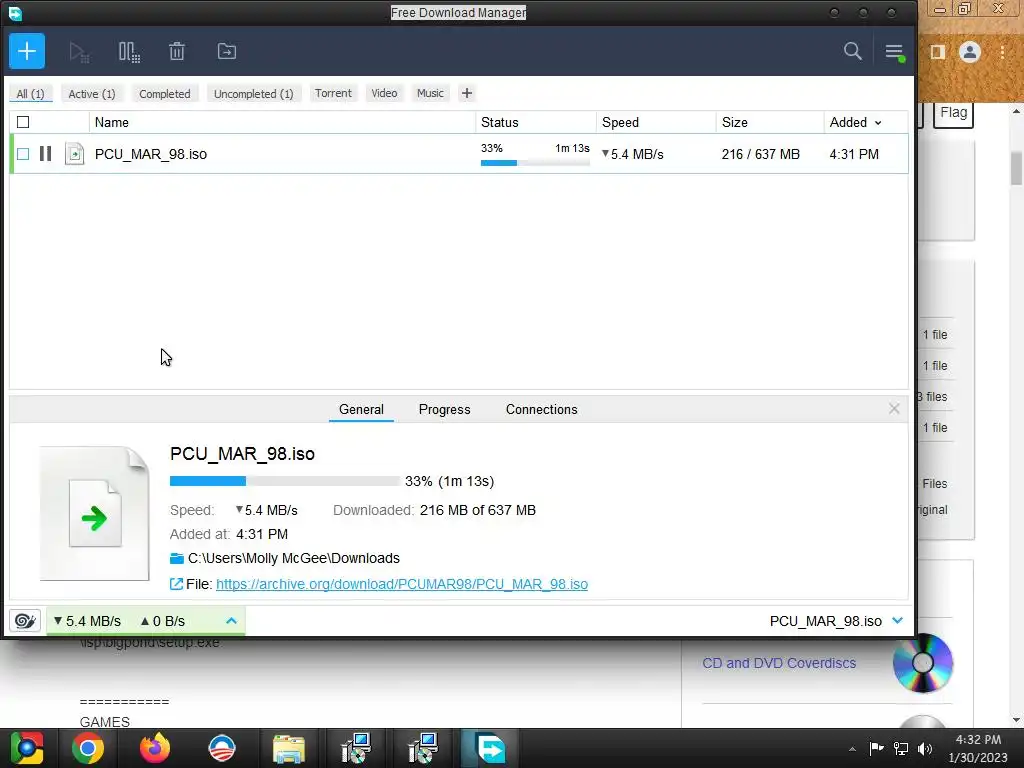Check the PCU_MAR_98.iso row checkbox
Image resolution: width=1024 pixels, height=768 pixels.
coord(23,154)
